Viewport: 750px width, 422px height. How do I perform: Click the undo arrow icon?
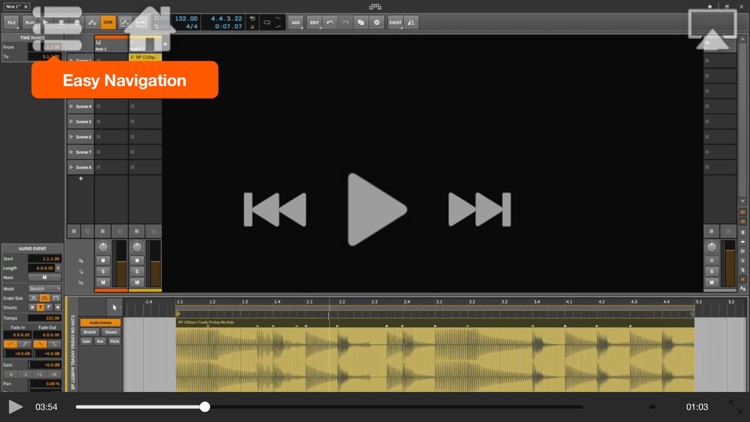point(330,22)
